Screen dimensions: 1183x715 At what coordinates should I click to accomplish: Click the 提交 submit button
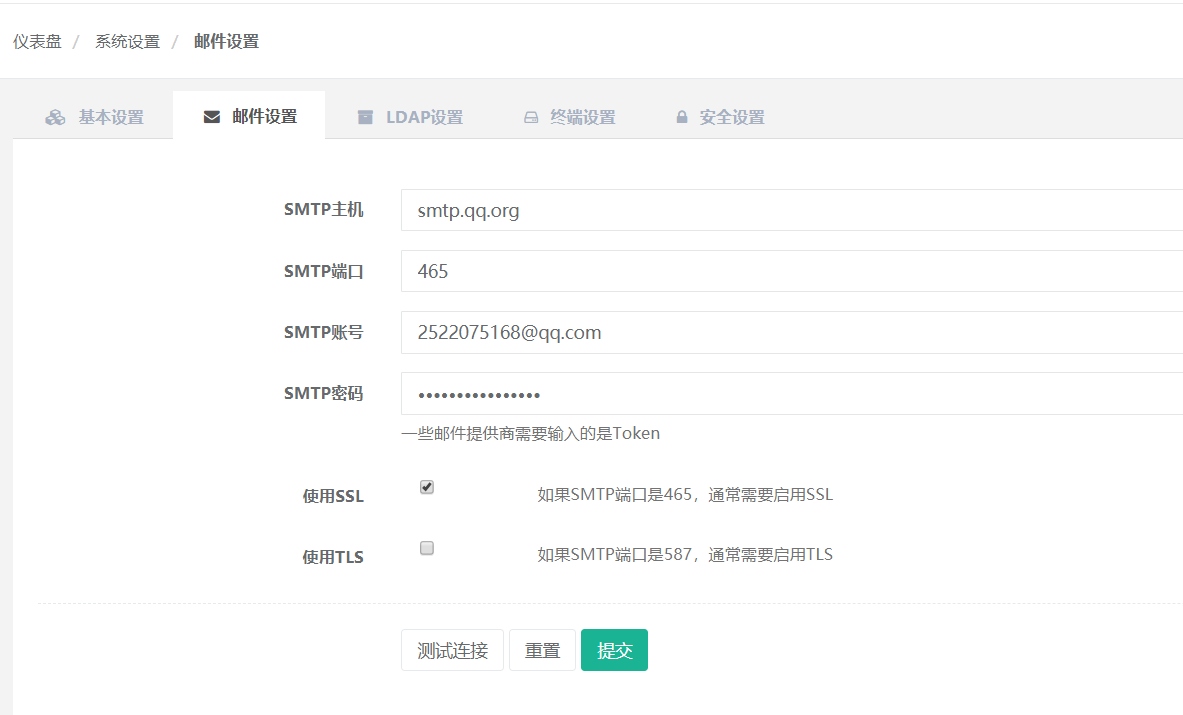614,650
